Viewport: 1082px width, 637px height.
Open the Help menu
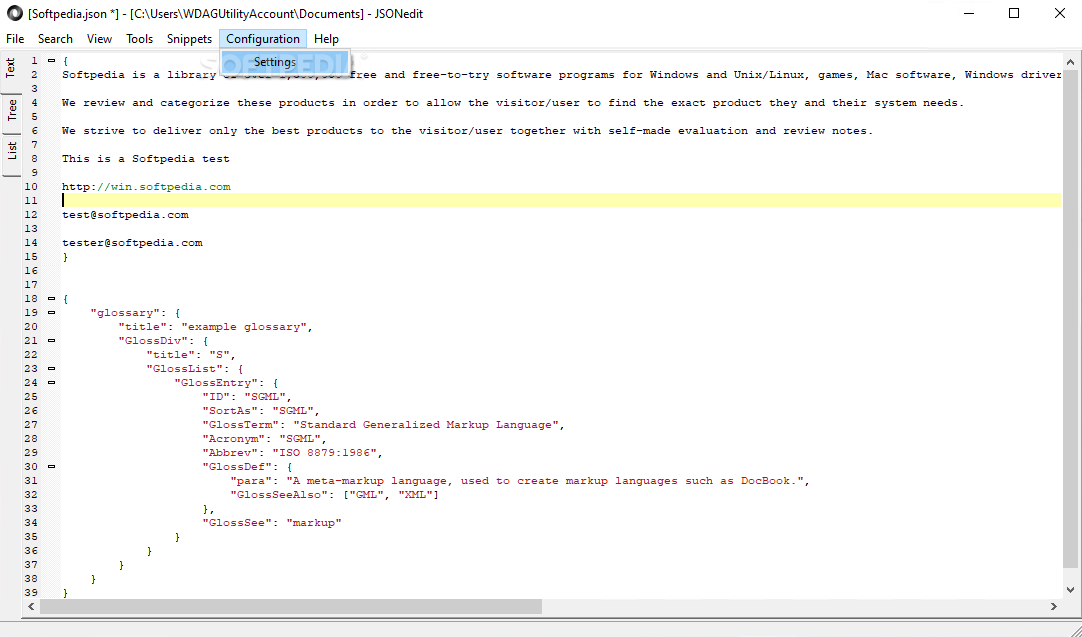click(x=326, y=39)
